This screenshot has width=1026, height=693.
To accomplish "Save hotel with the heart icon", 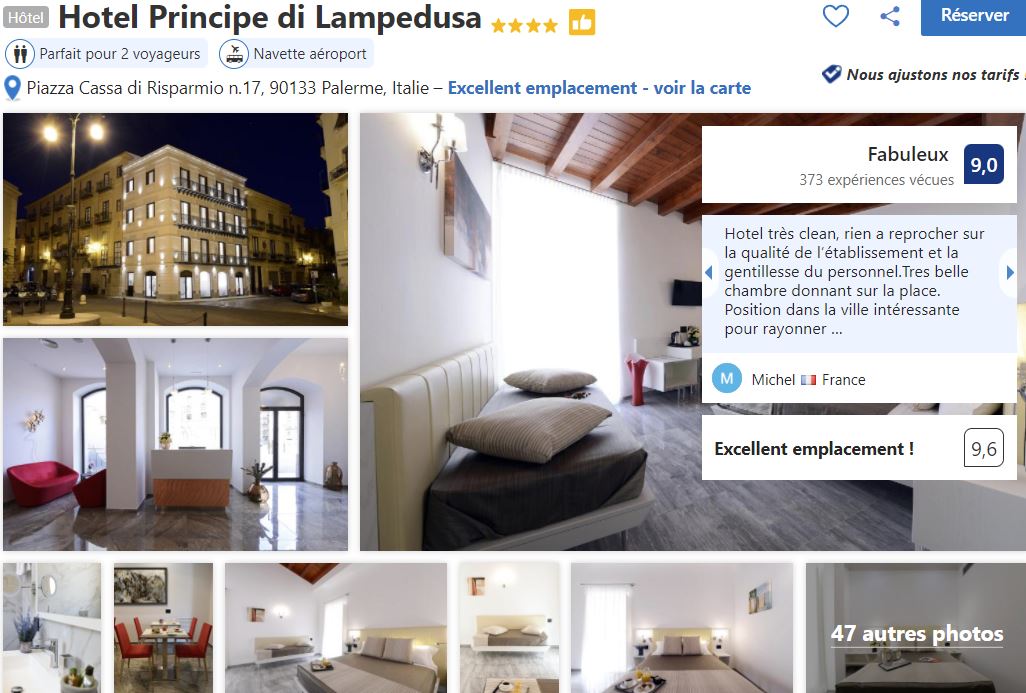I will pyautogui.click(x=836, y=15).
